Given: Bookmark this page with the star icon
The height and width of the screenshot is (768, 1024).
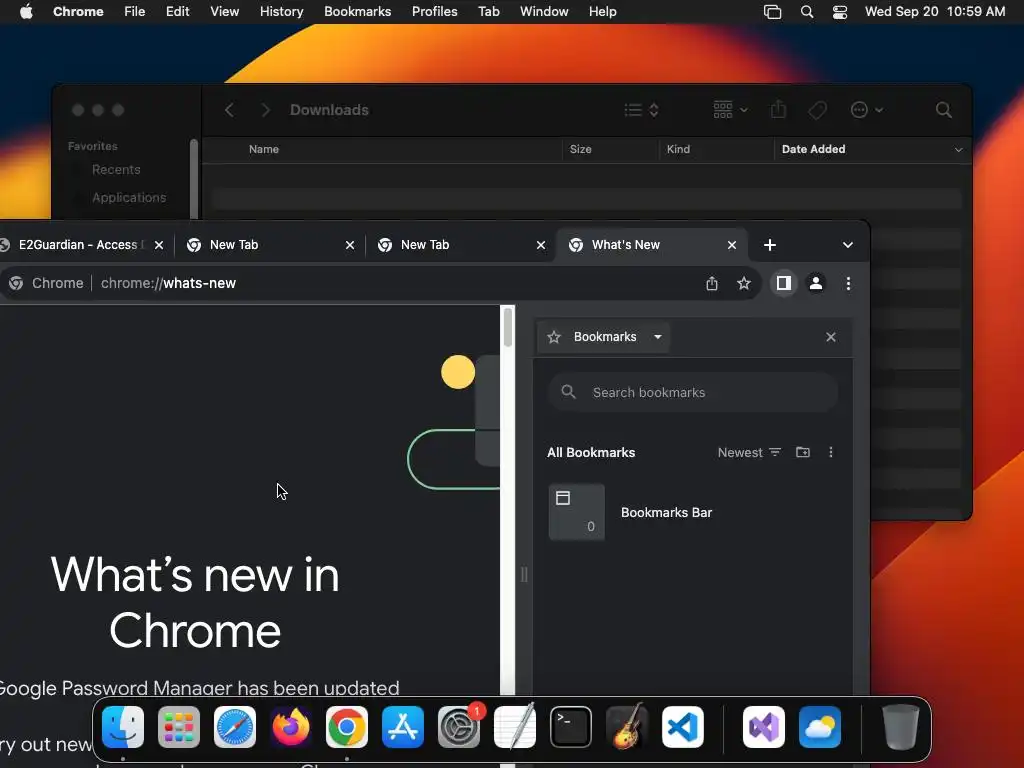Looking at the screenshot, I should (x=744, y=283).
